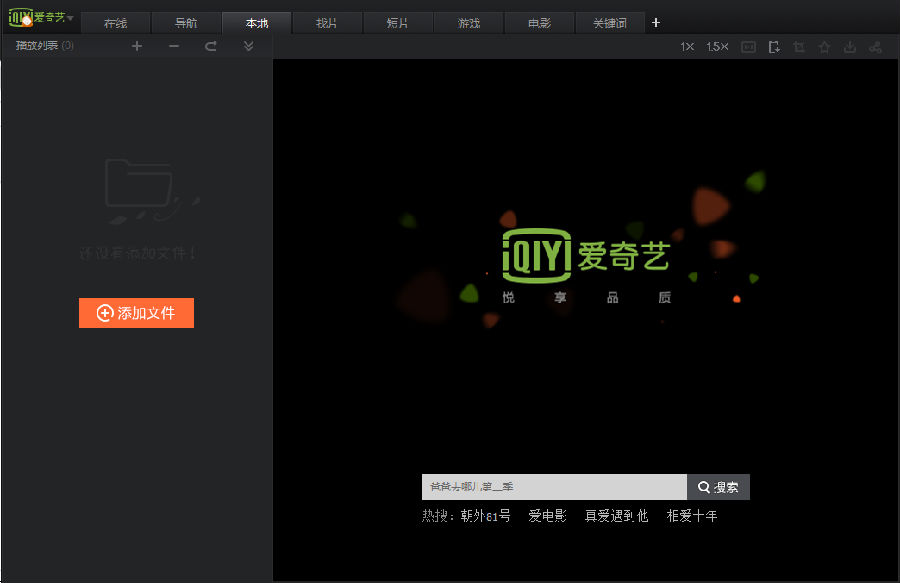Expand the playlist double-chevron down arrow

pos(248,46)
